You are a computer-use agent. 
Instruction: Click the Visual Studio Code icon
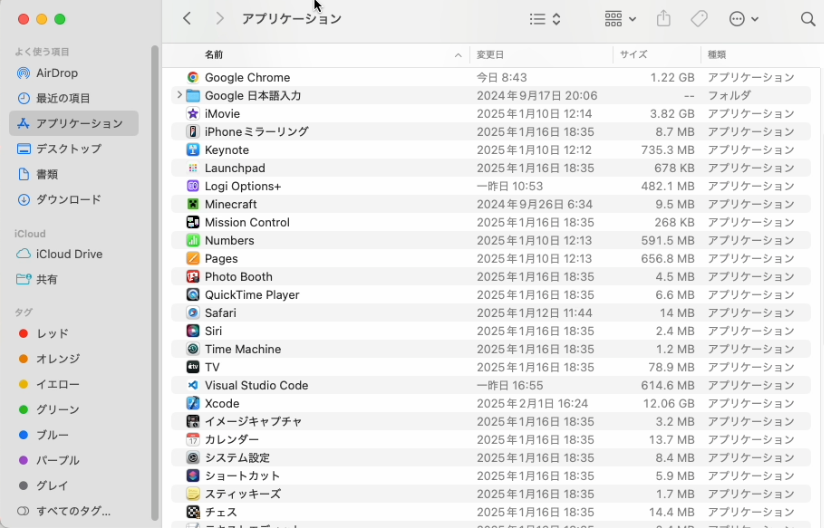pyautogui.click(x=193, y=385)
